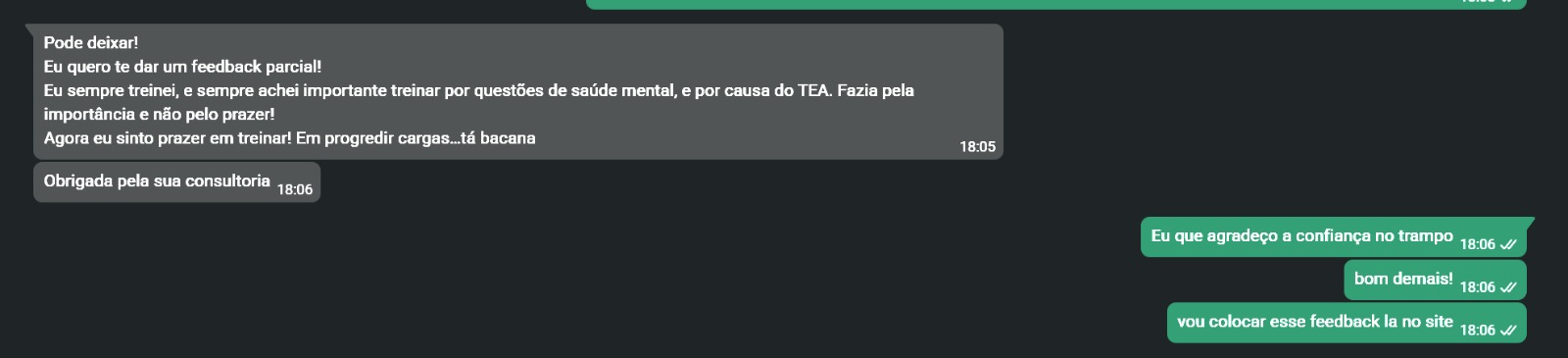Click the 18:05 timestamp on received message
Screen dimensions: 1568x358
point(977,147)
